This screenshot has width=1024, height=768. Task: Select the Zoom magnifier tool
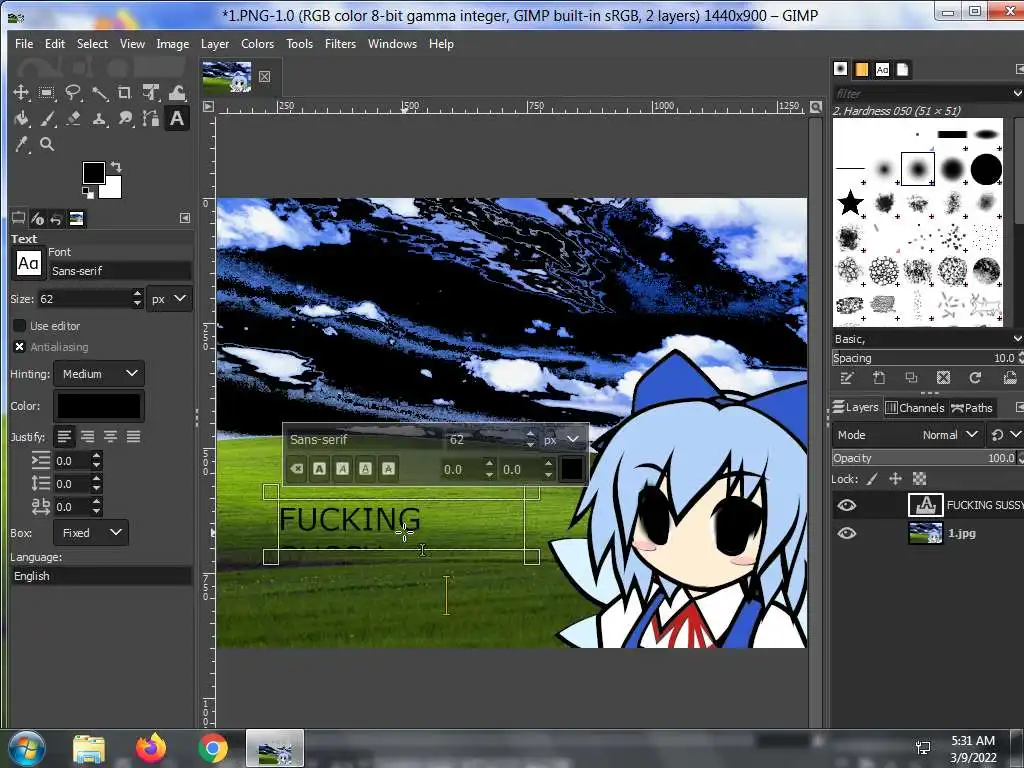tap(46, 144)
